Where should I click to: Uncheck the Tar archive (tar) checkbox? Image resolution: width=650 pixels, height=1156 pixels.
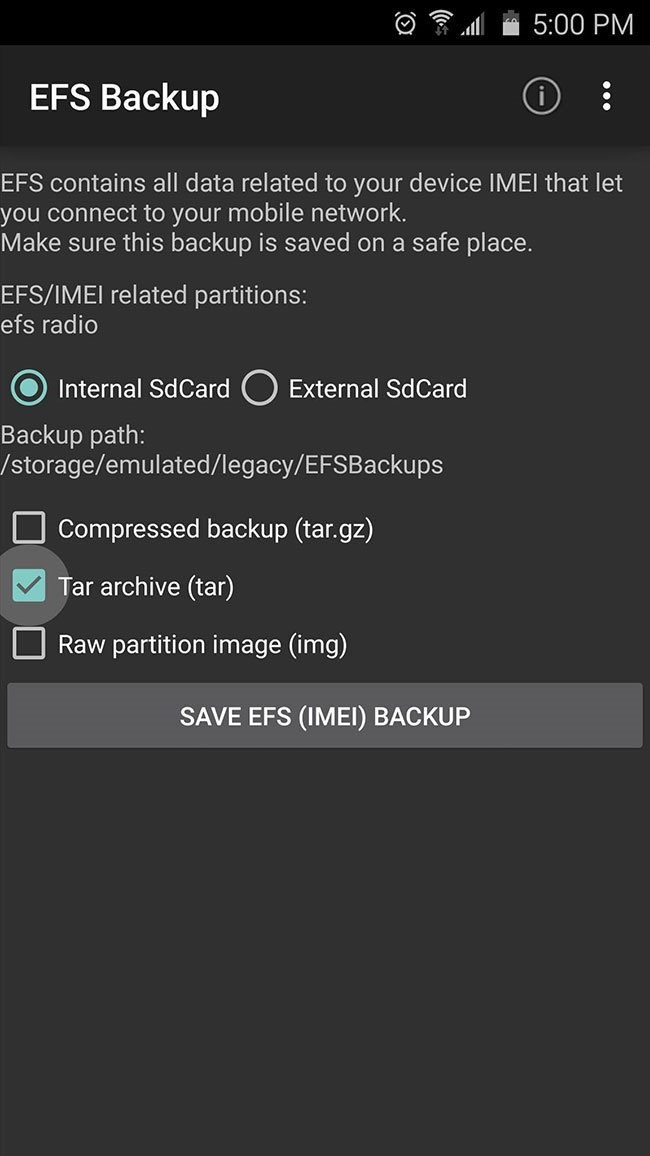pyautogui.click(x=29, y=586)
